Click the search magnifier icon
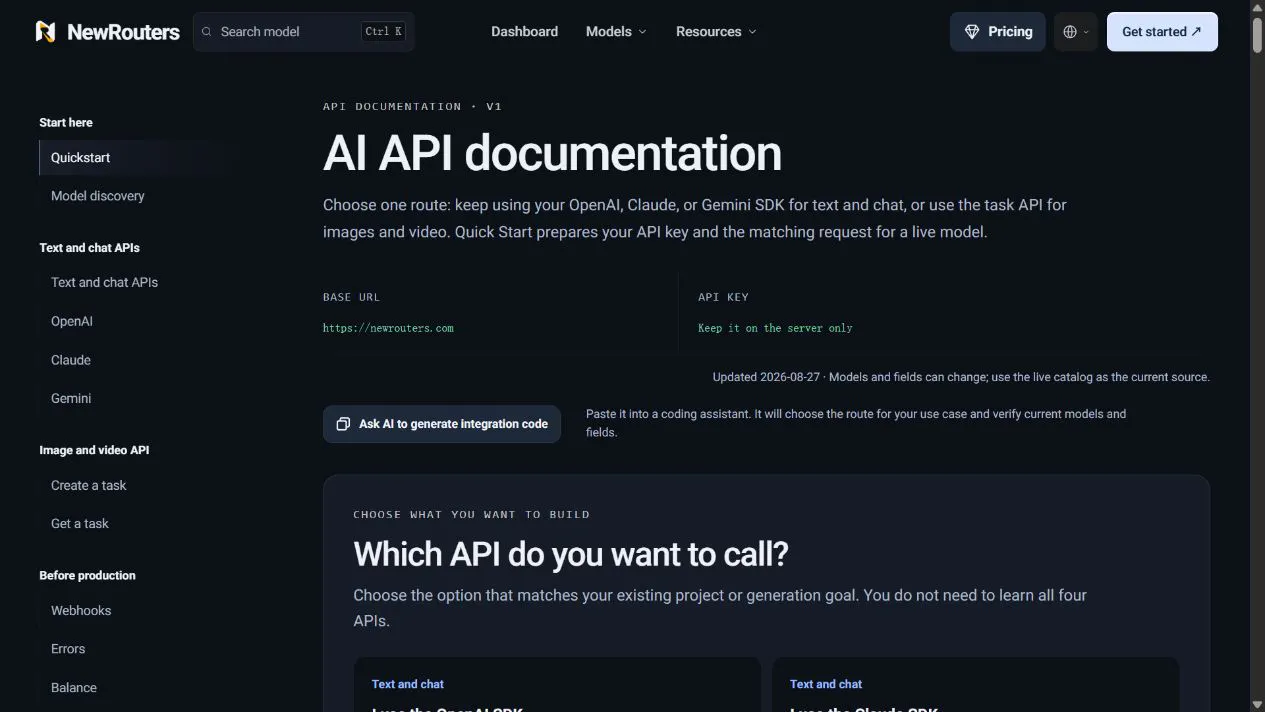Viewport: 1265px width, 712px height. click(x=207, y=32)
